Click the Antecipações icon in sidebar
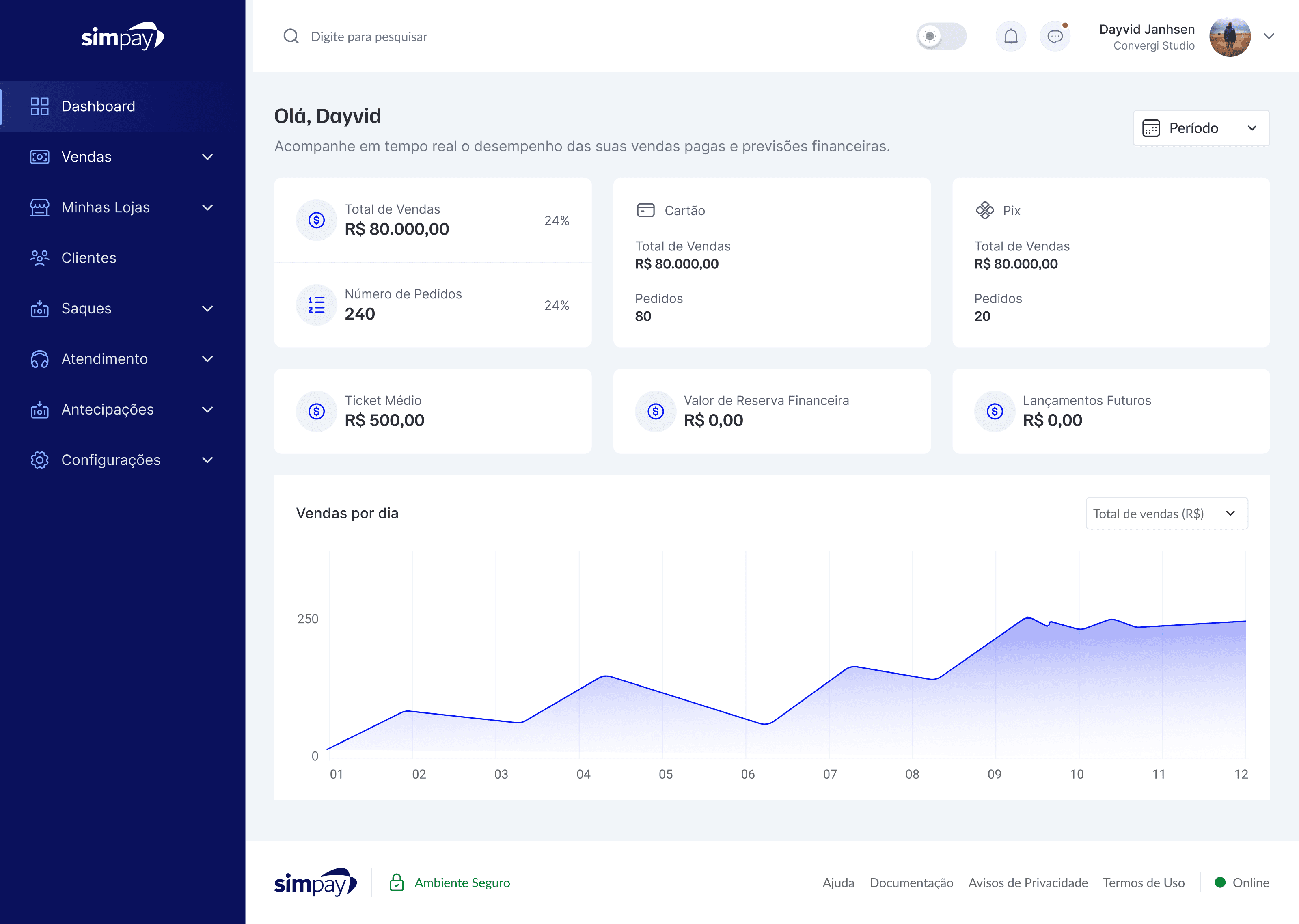 coord(39,410)
